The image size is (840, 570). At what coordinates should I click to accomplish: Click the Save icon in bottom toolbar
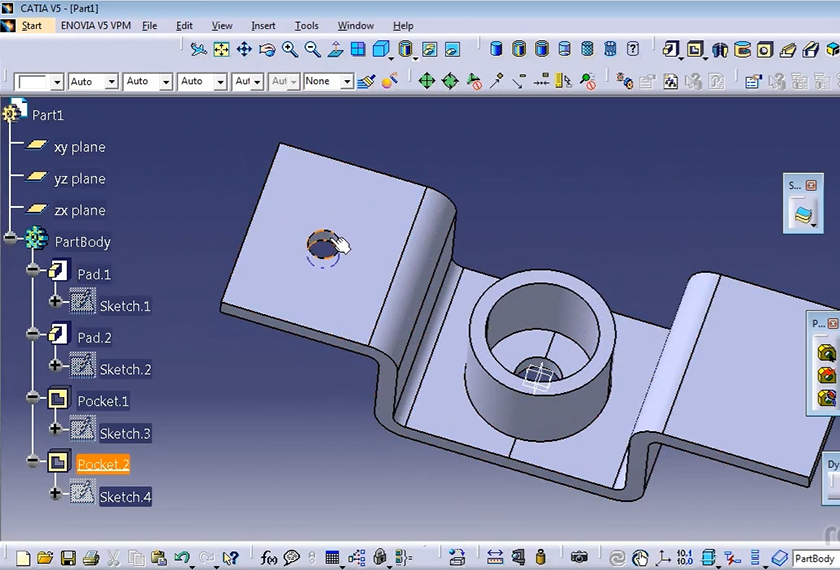[69, 558]
